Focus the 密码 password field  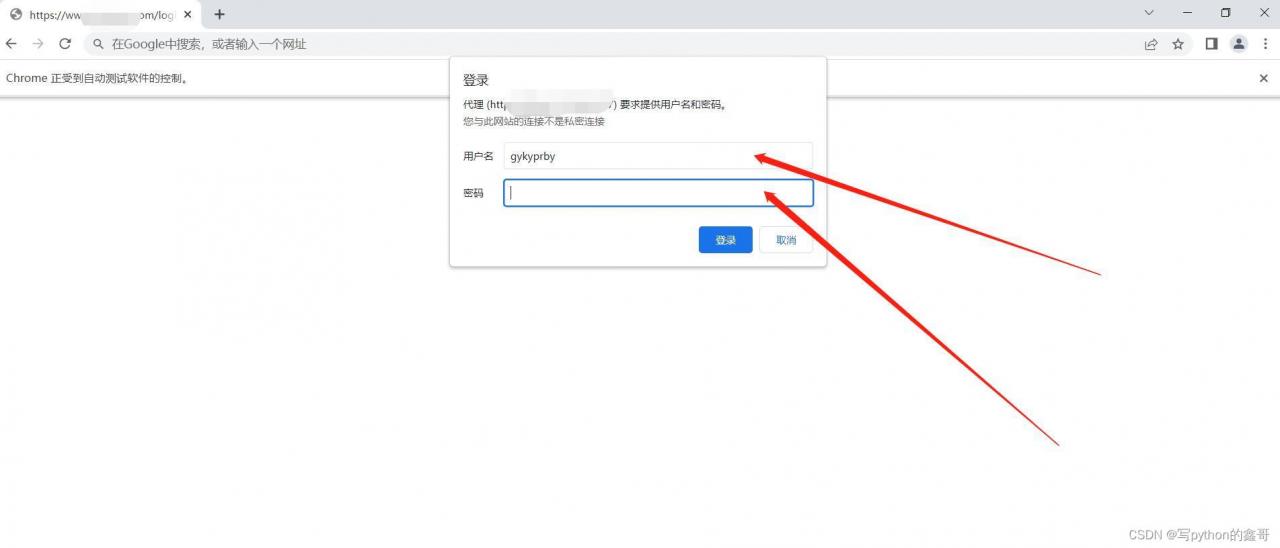coord(658,193)
